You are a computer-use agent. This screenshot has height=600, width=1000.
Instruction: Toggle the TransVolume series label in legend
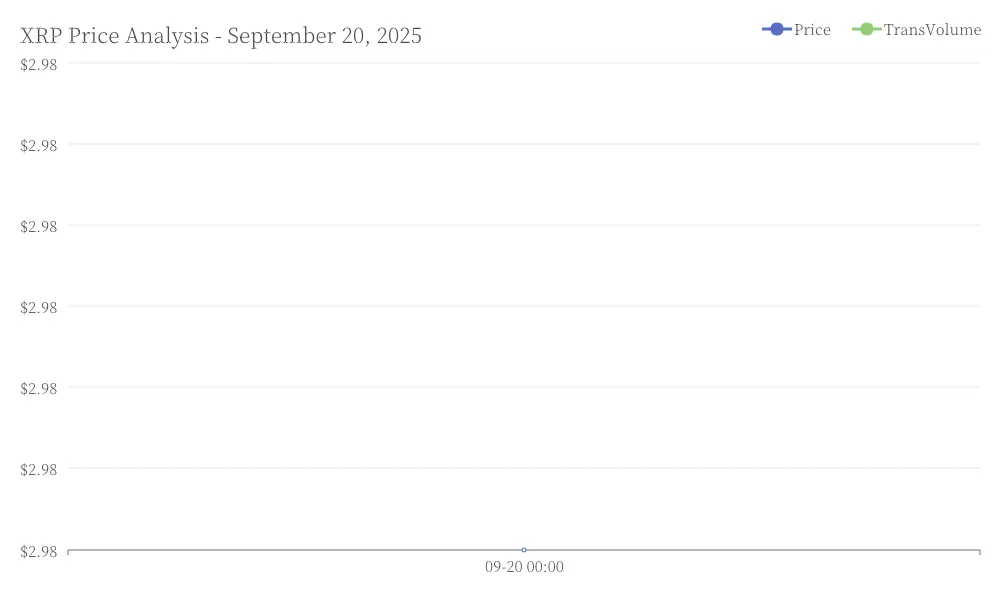932,30
